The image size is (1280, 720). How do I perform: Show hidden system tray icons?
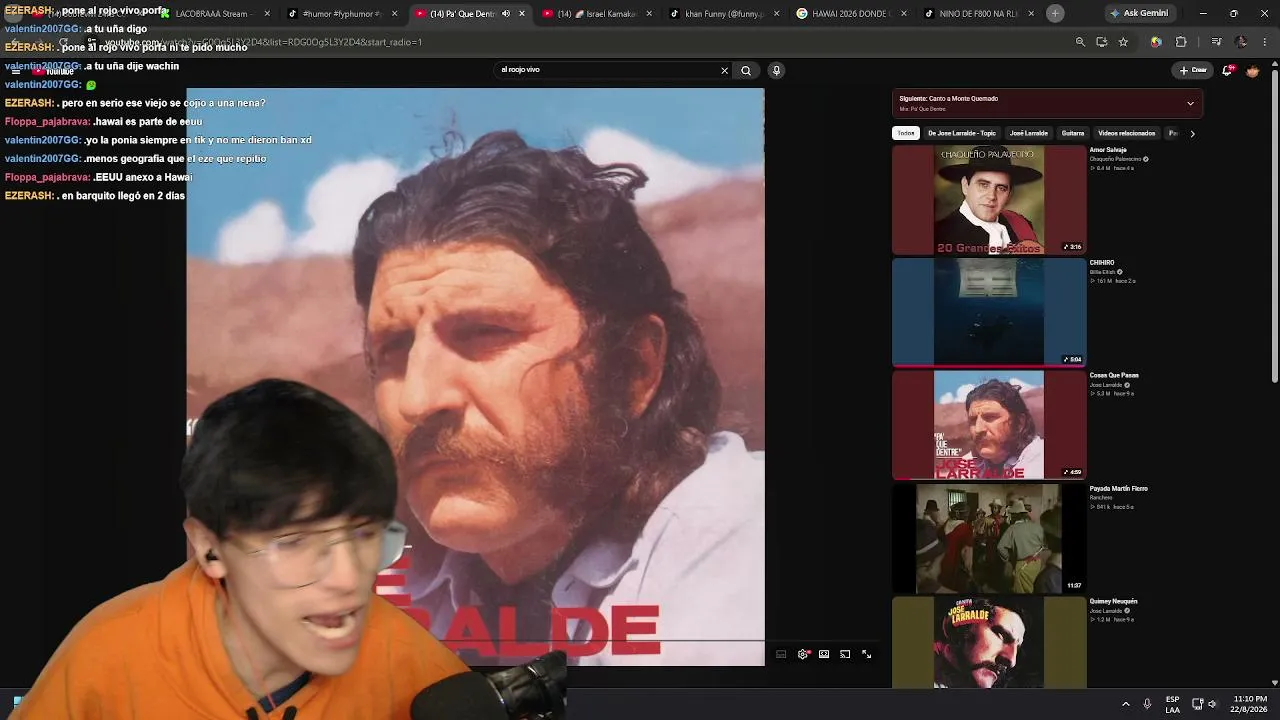click(x=1126, y=704)
